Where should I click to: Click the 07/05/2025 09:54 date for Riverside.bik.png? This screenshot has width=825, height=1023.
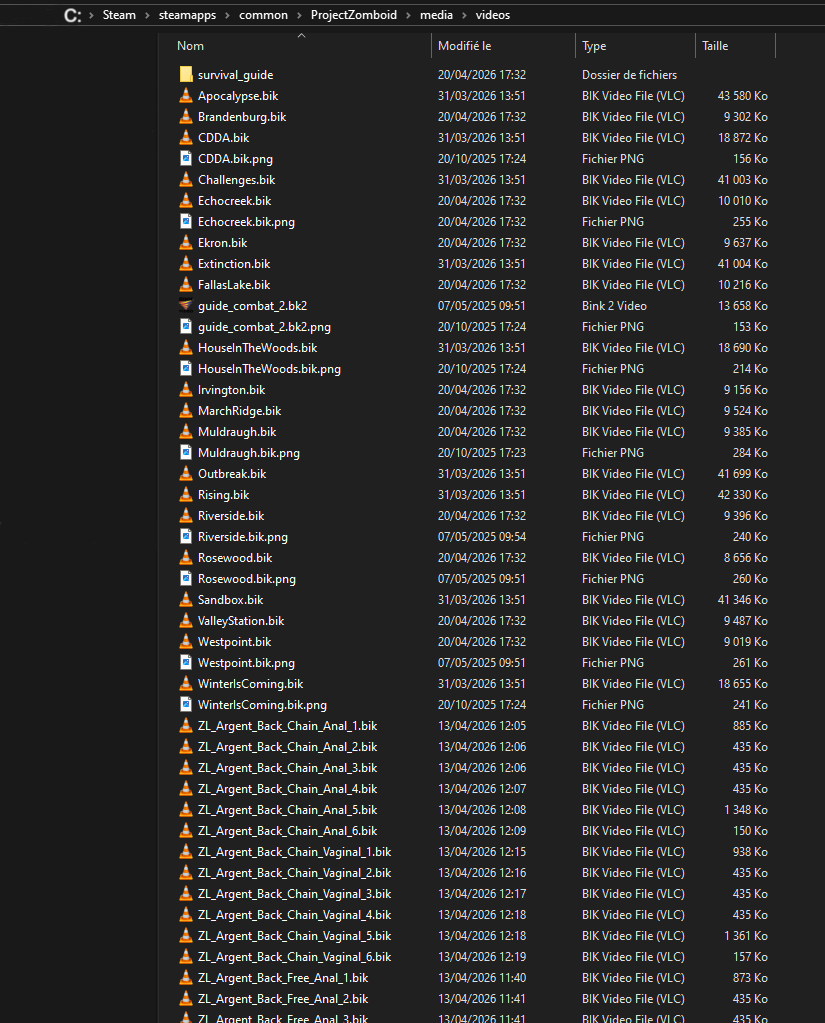(481, 537)
